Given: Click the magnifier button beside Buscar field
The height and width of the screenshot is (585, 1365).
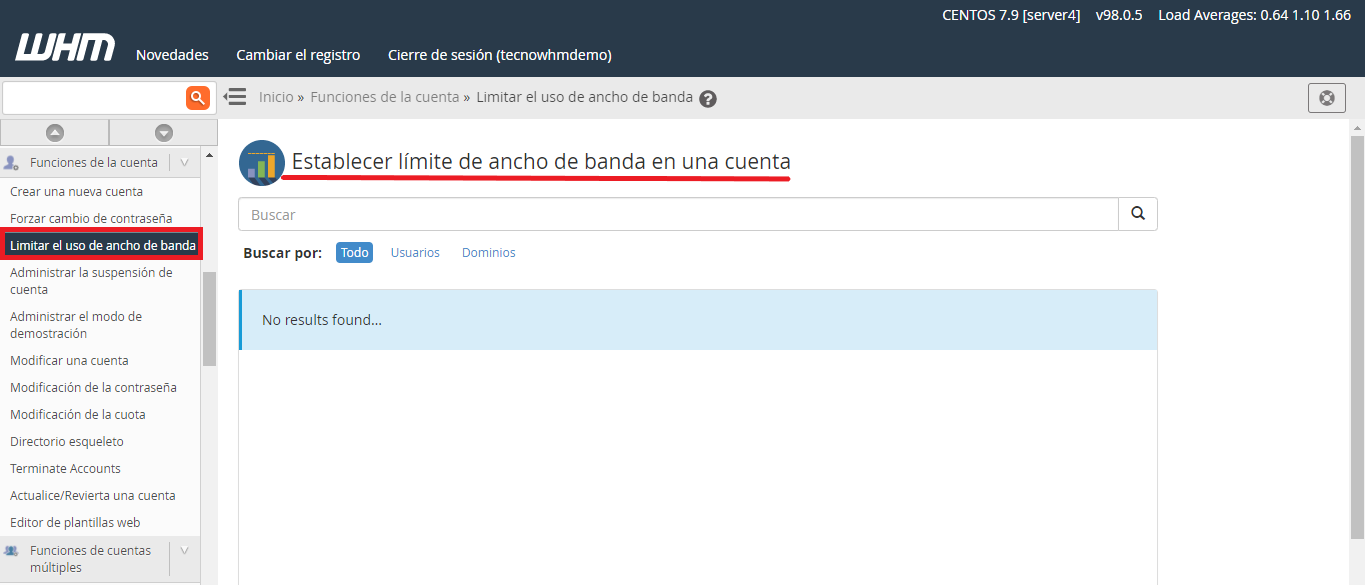Looking at the screenshot, I should click(x=1137, y=214).
